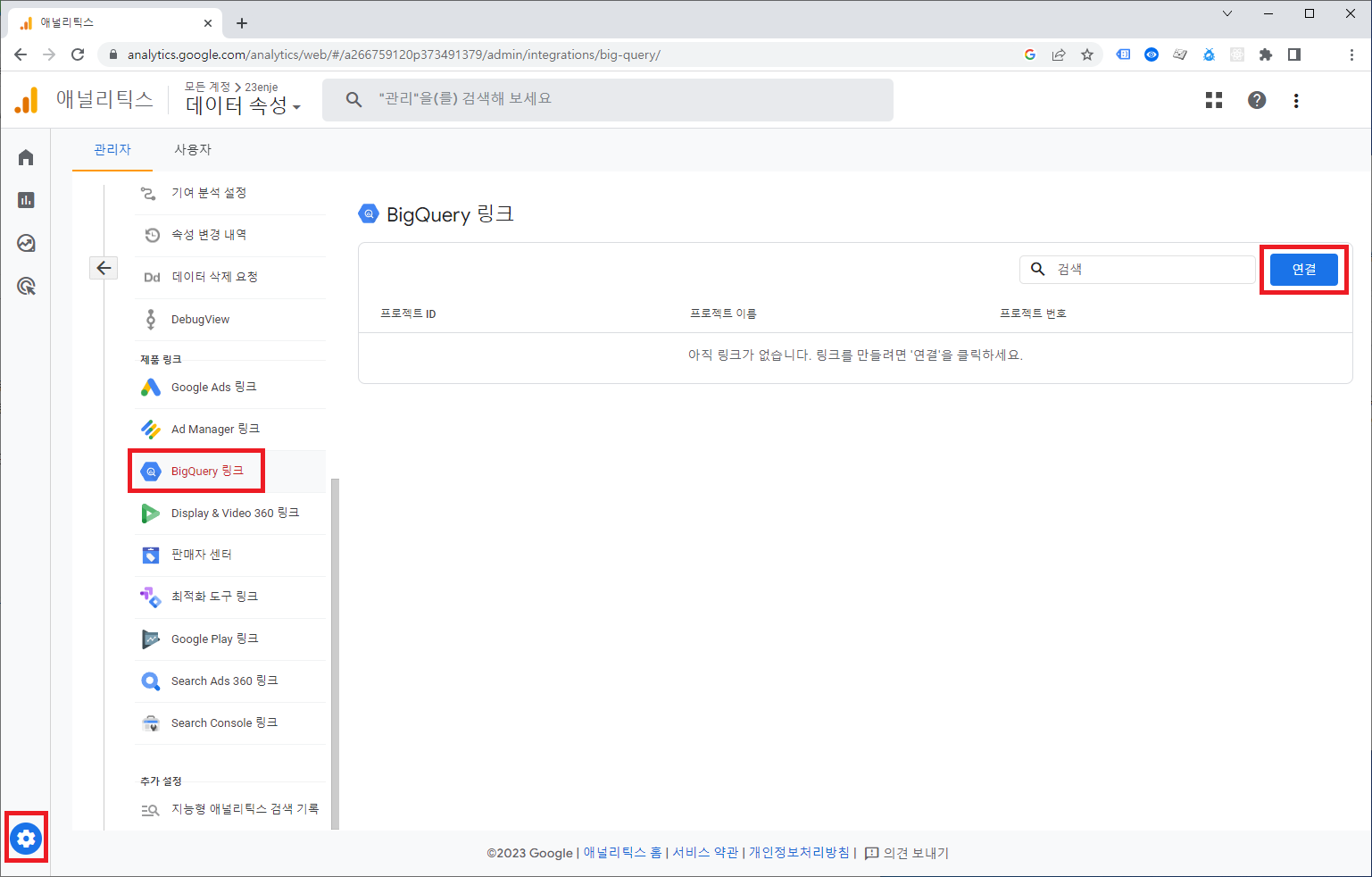
Task: Click the 프로젝트 이름 column header
Action: coord(723,313)
